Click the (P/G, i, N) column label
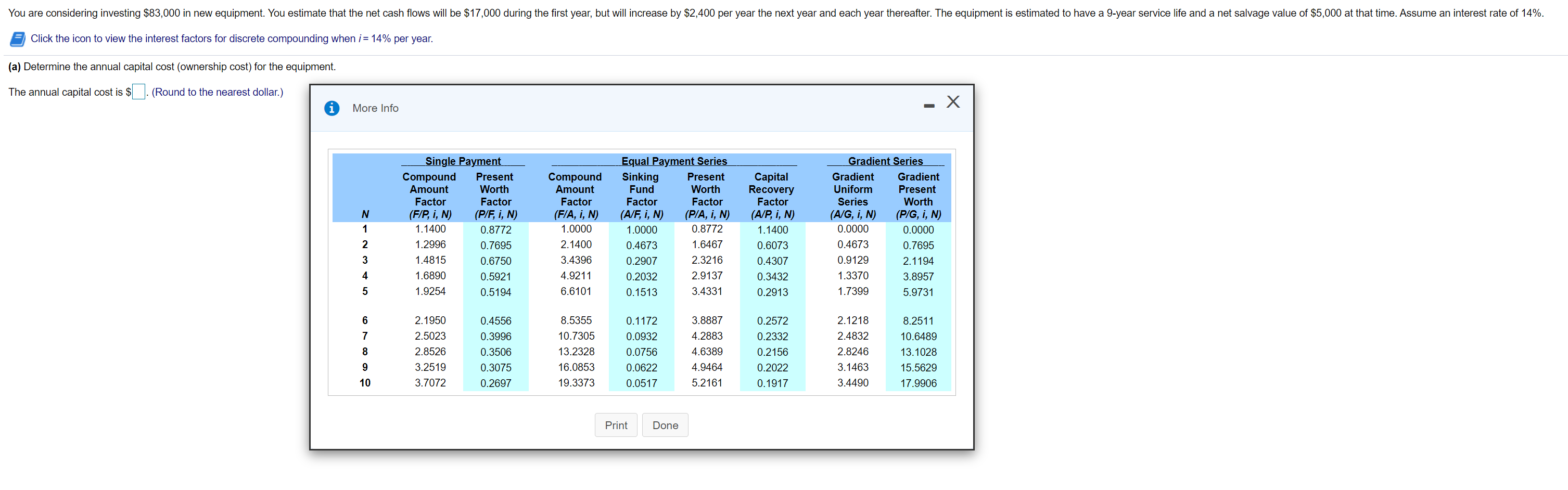This screenshot has height=490, width=1568. [919, 214]
